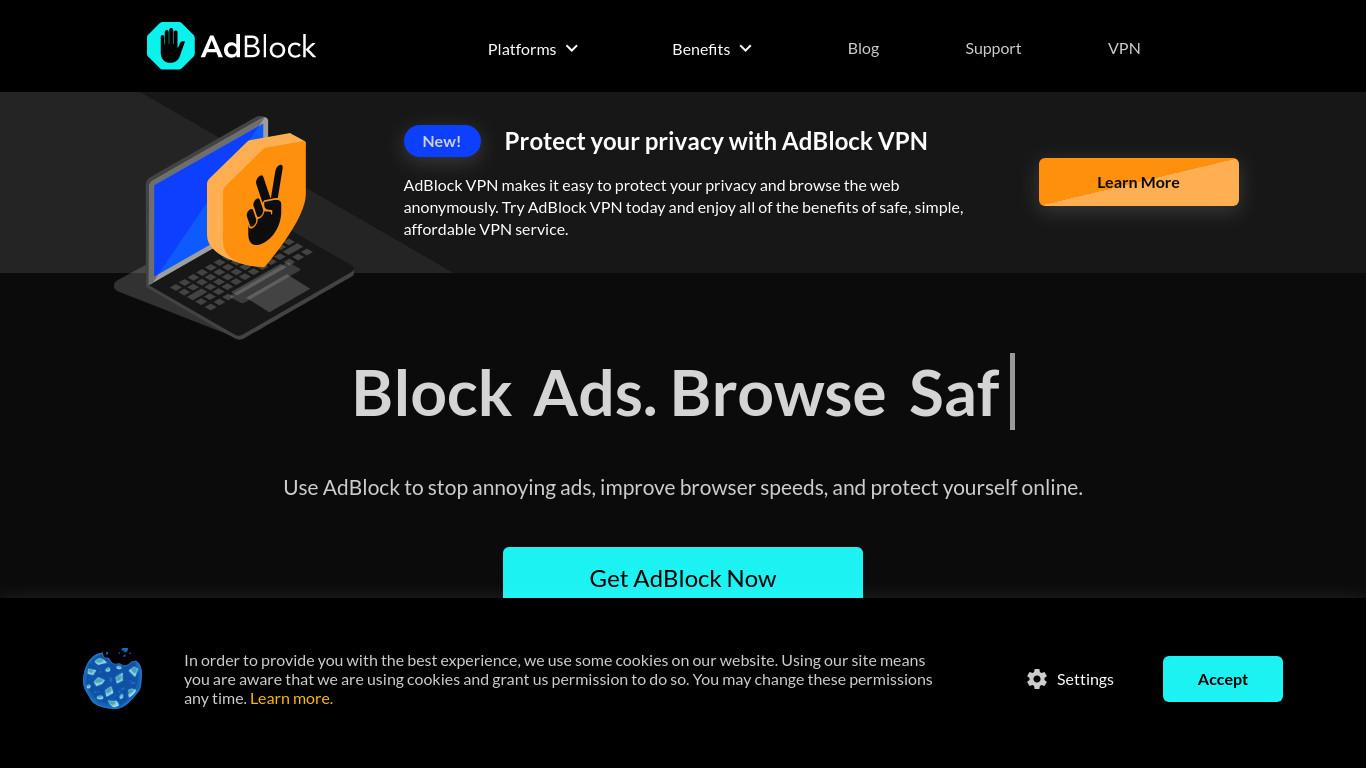Accept the cookie permissions
This screenshot has height=768, width=1366.
click(x=1223, y=679)
